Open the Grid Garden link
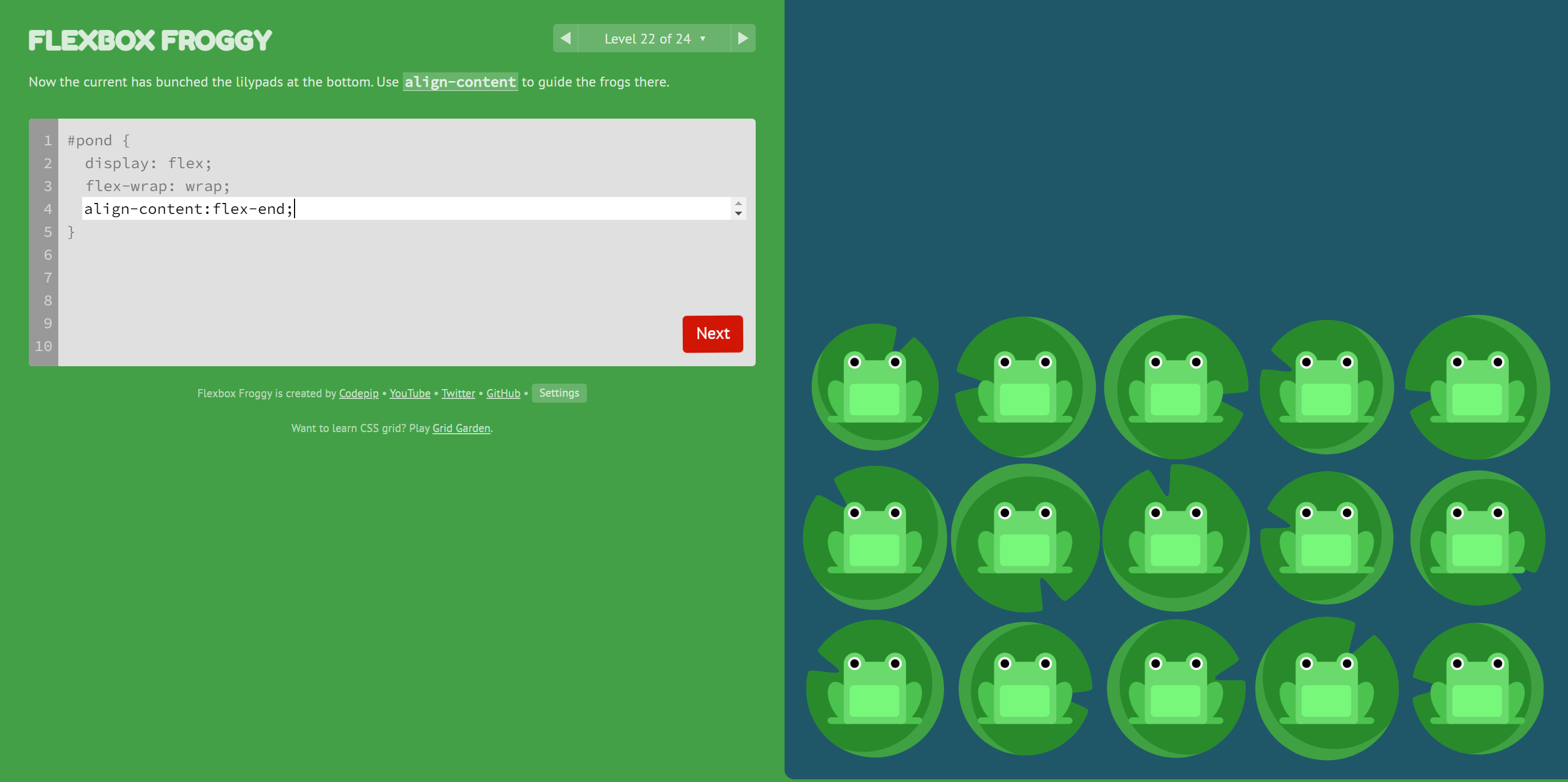 (461, 428)
